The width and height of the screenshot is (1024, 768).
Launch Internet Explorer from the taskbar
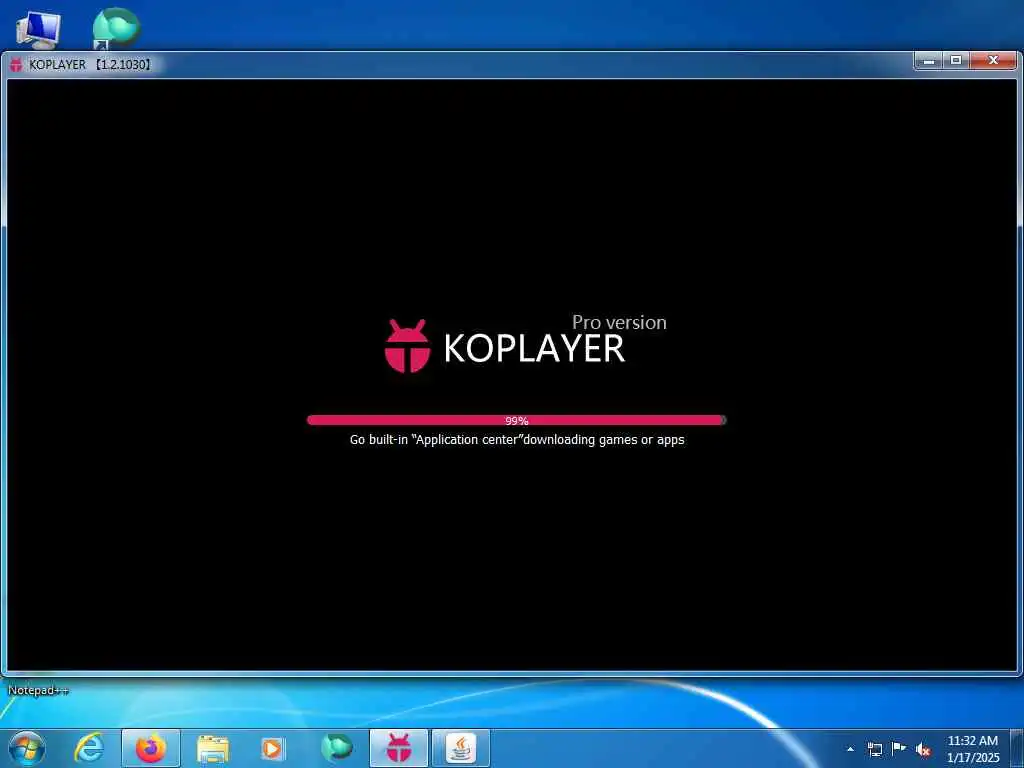pos(89,748)
